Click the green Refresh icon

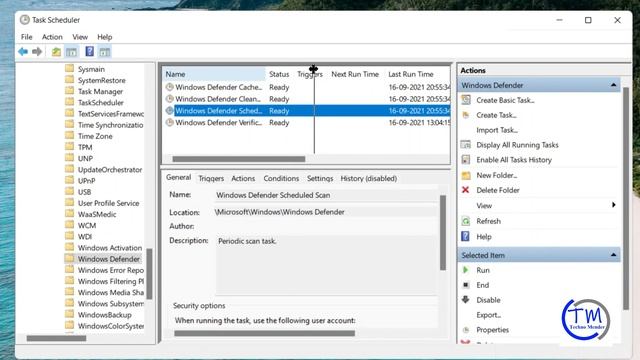coord(466,221)
